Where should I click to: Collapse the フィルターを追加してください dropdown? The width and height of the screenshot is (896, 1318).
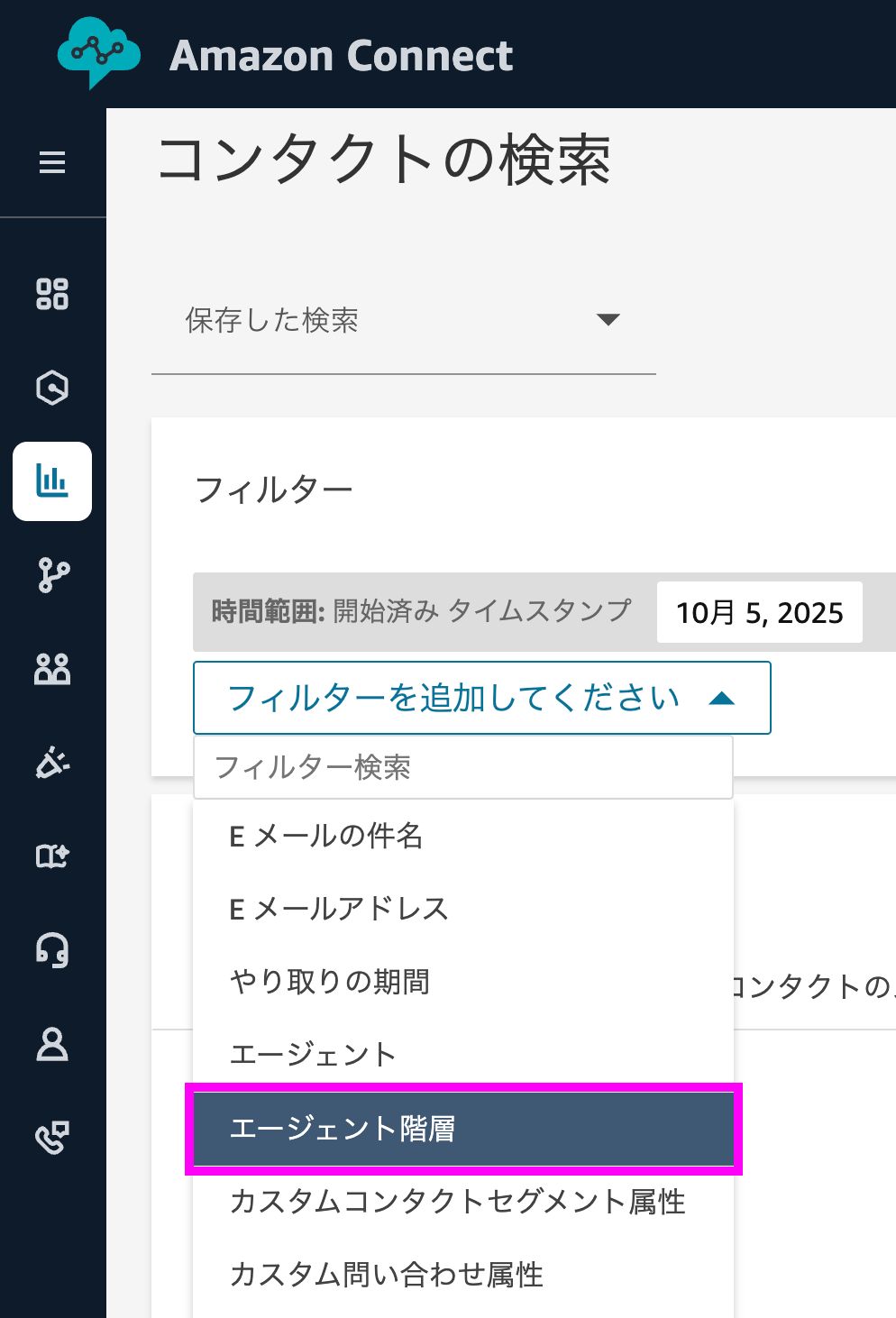pos(481,698)
